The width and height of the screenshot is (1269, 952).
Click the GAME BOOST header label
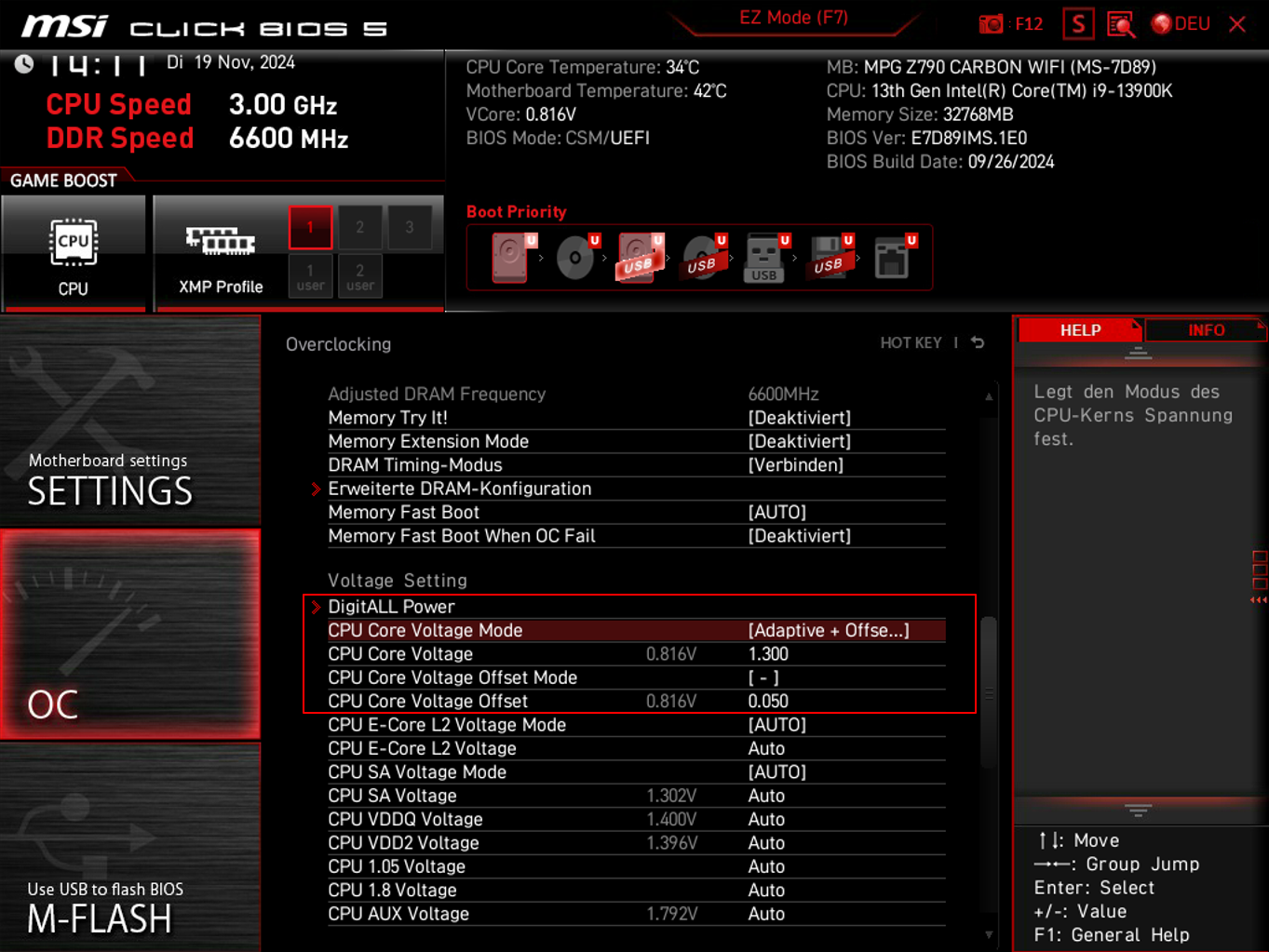coord(63,181)
